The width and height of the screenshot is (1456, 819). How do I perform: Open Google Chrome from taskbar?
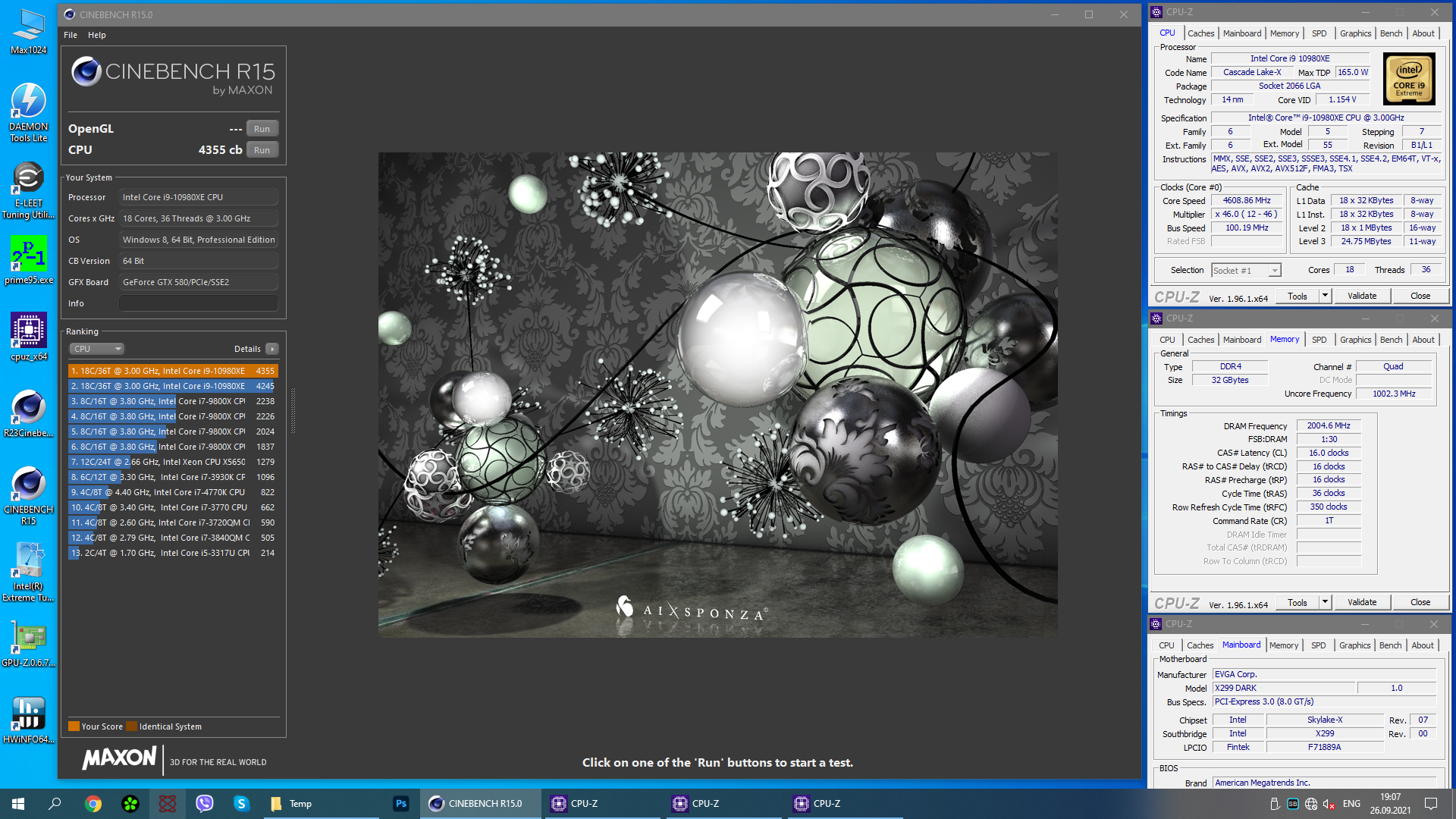click(93, 803)
